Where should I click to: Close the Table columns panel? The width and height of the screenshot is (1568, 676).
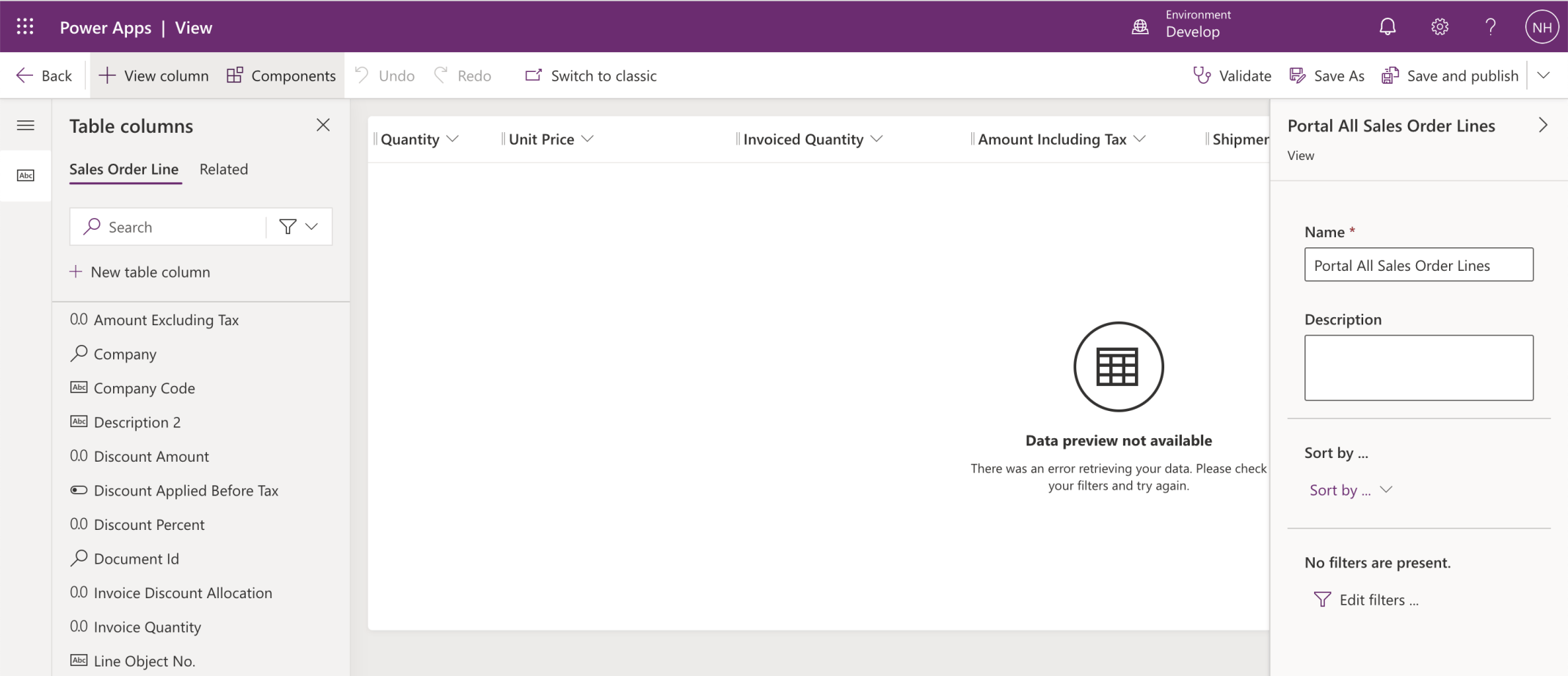click(323, 126)
